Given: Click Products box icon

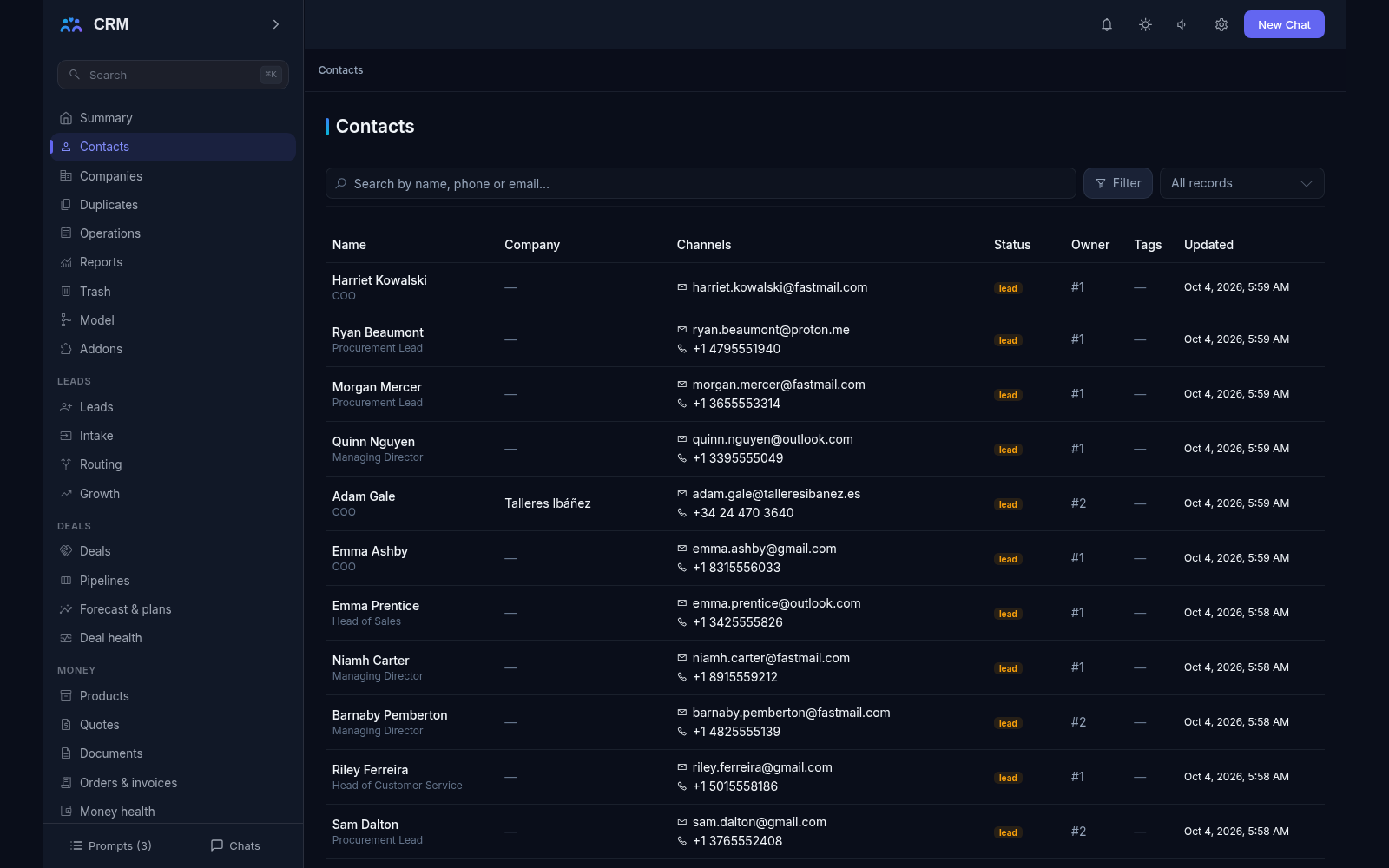Looking at the screenshot, I should (66, 696).
